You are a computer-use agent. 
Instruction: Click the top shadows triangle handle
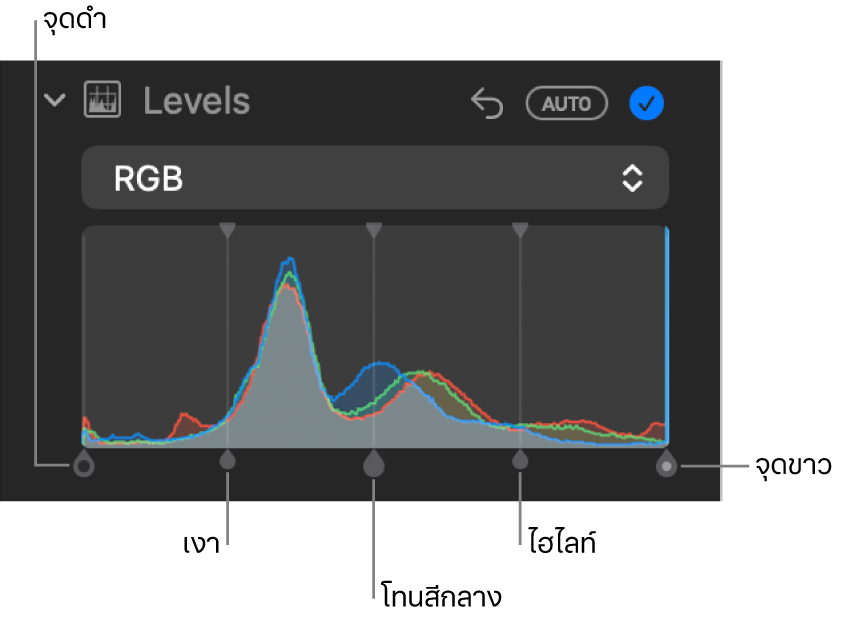[x=227, y=229]
